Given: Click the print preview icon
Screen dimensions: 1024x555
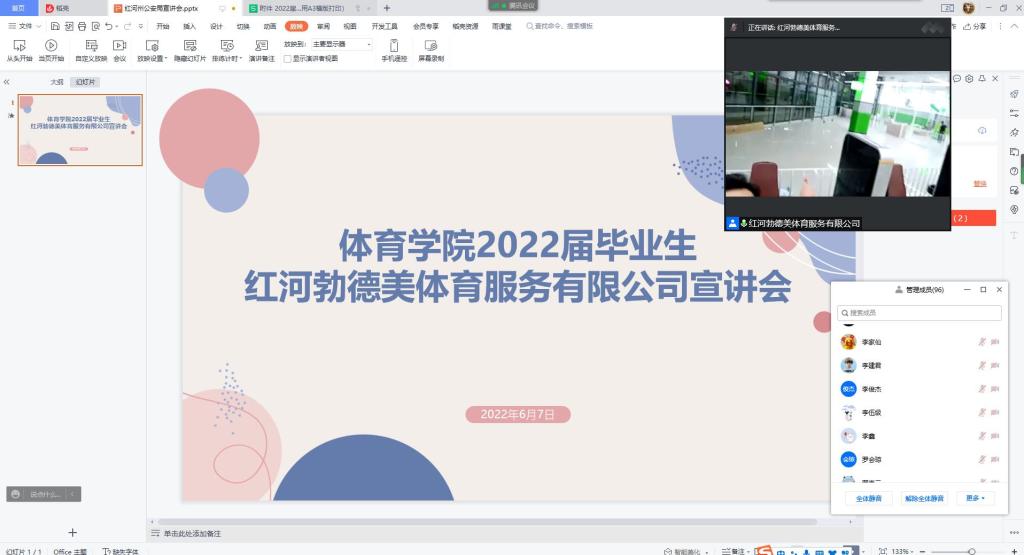Looking at the screenshot, I should tap(95, 26).
